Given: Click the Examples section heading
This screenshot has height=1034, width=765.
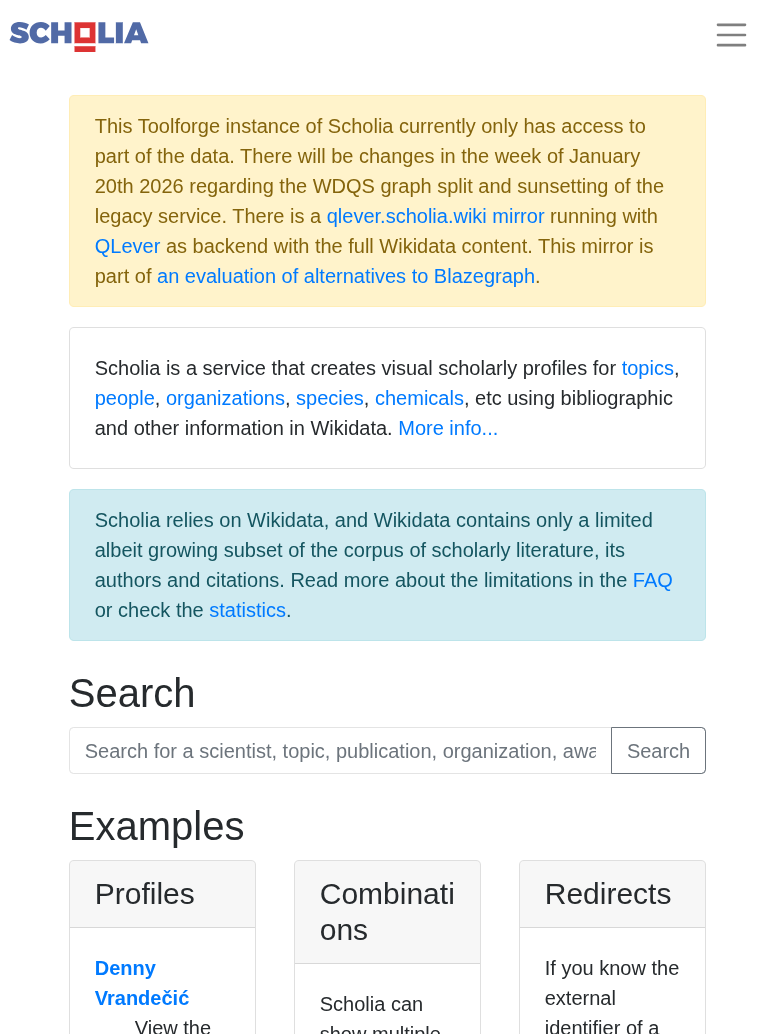Looking at the screenshot, I should click(157, 826).
